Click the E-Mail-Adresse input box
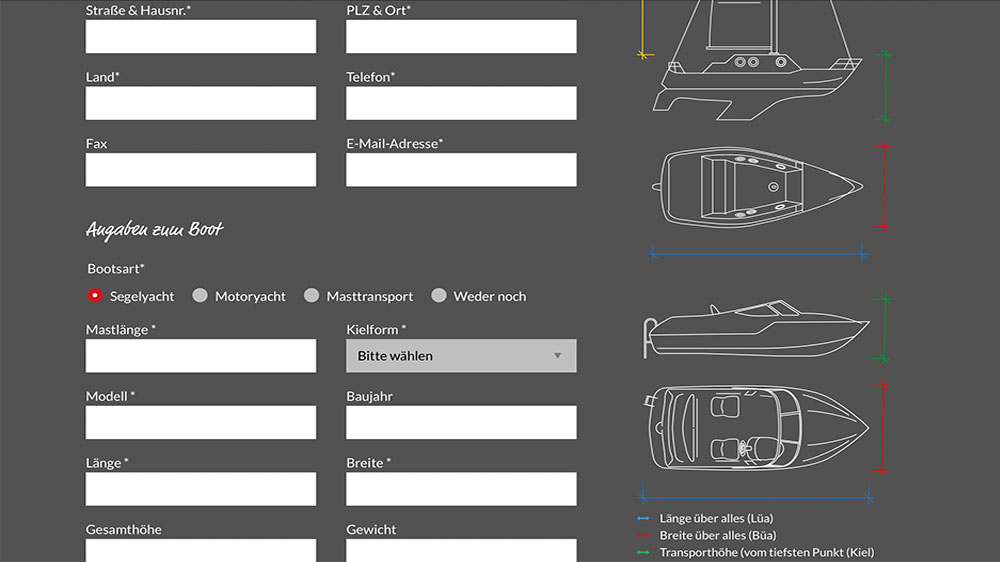The image size is (1000, 562). tap(461, 170)
